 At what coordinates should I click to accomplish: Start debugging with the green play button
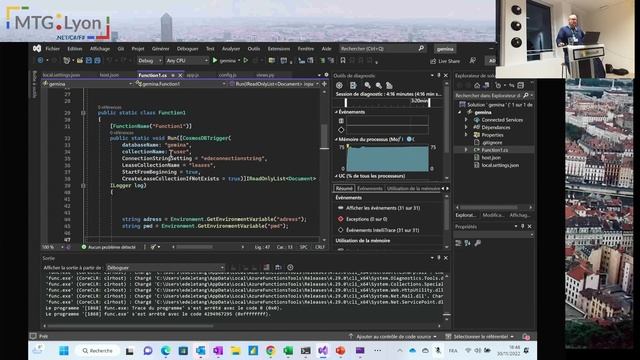(215, 60)
